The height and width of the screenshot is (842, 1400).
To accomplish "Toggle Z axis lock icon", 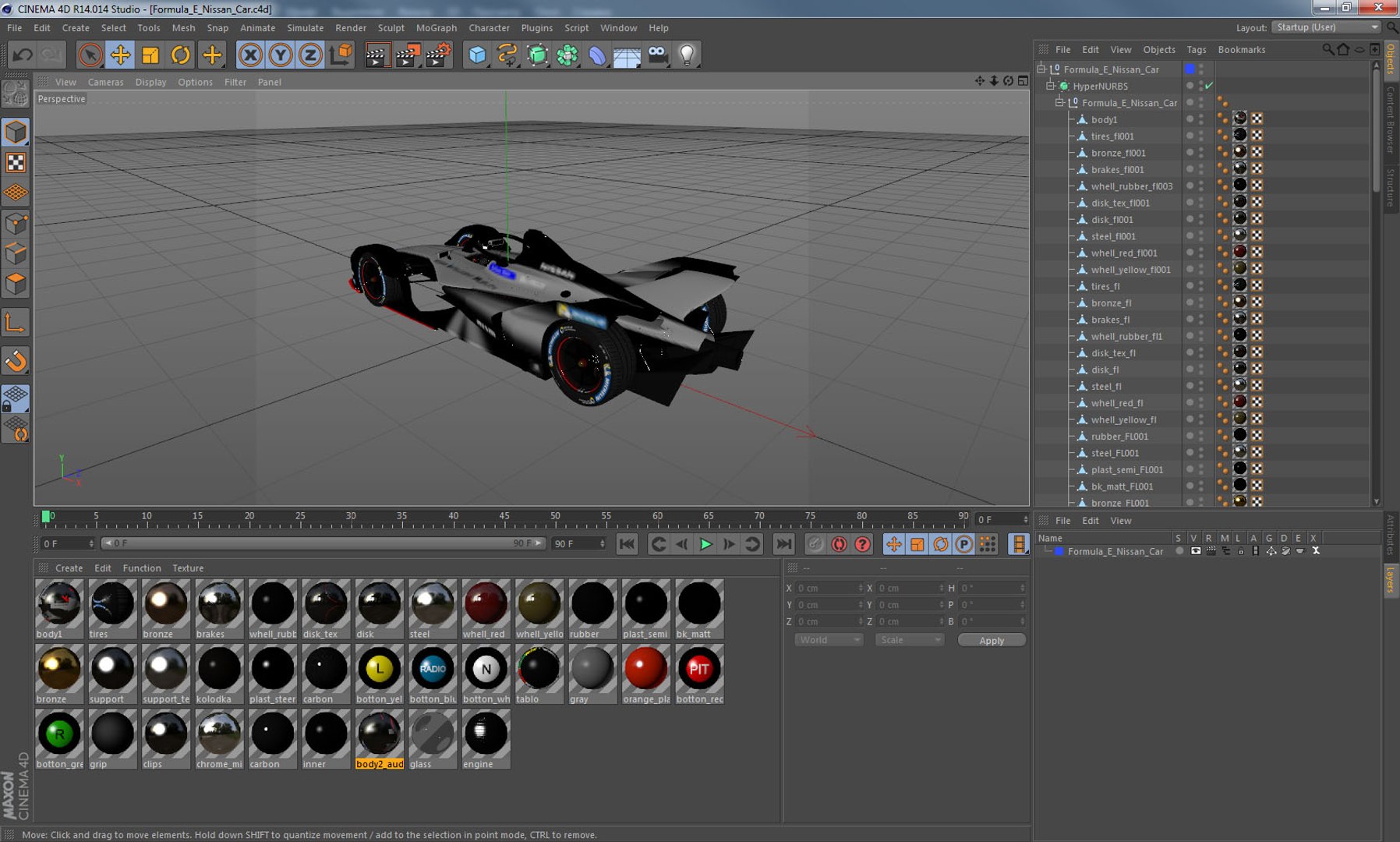I will pos(310,55).
